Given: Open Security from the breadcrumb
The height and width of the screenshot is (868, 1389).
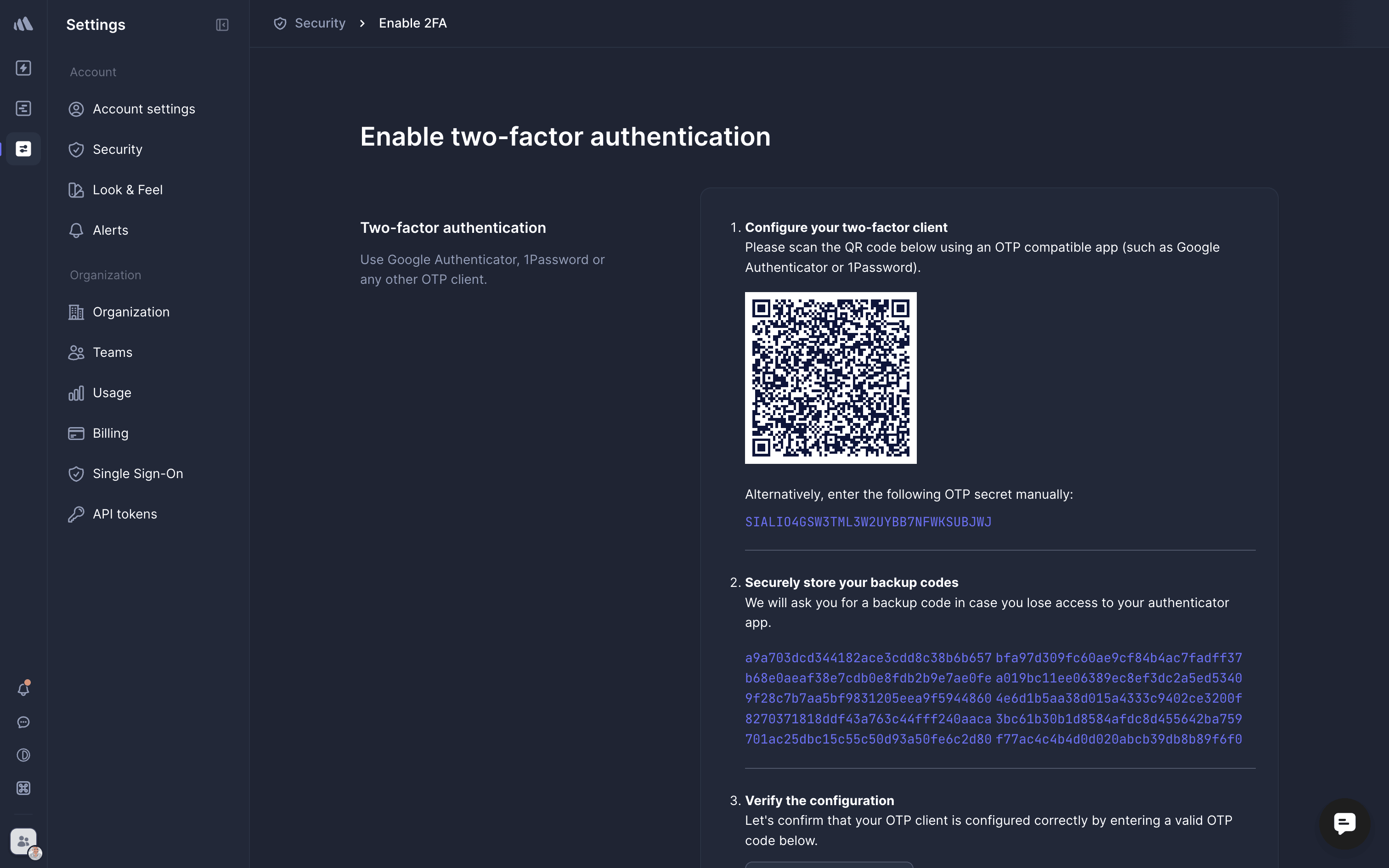Looking at the screenshot, I should [x=320, y=23].
